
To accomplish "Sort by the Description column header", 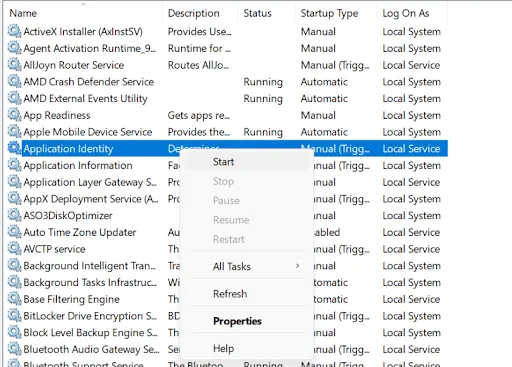I will click(x=200, y=13).
